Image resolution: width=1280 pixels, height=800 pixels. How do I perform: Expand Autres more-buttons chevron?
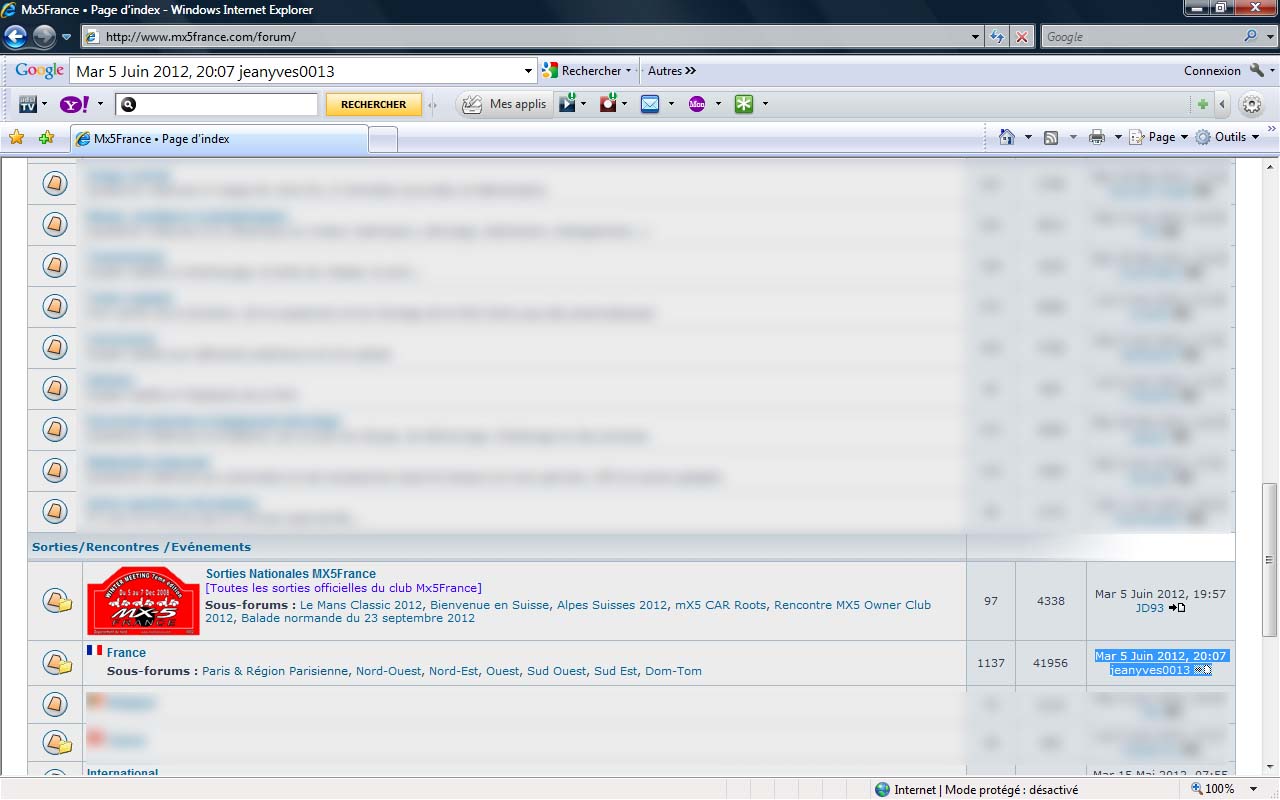[x=672, y=71]
